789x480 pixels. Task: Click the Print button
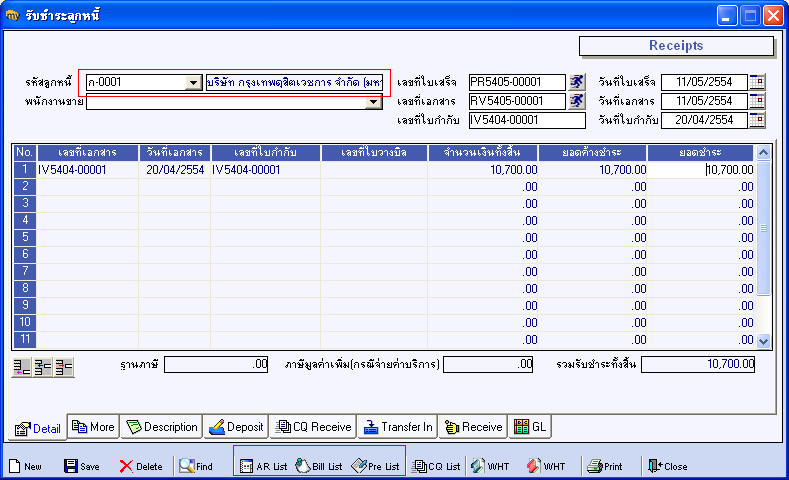[605, 466]
